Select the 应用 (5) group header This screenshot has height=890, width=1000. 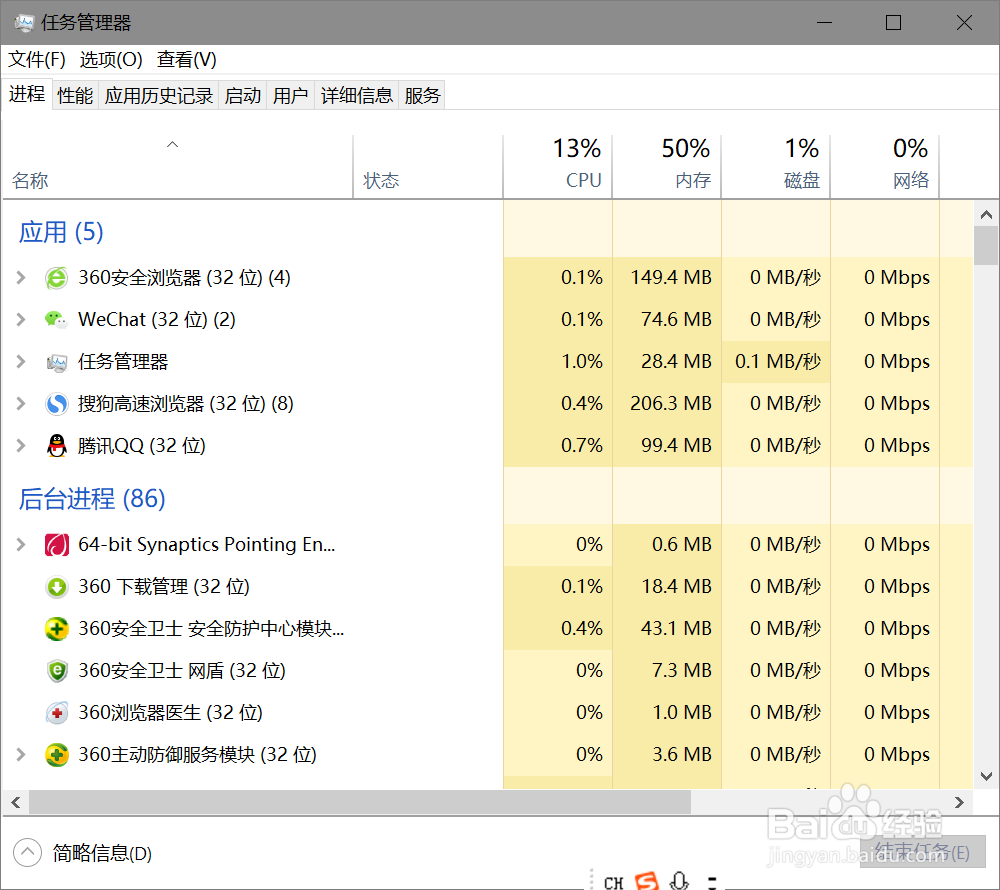click(x=61, y=232)
